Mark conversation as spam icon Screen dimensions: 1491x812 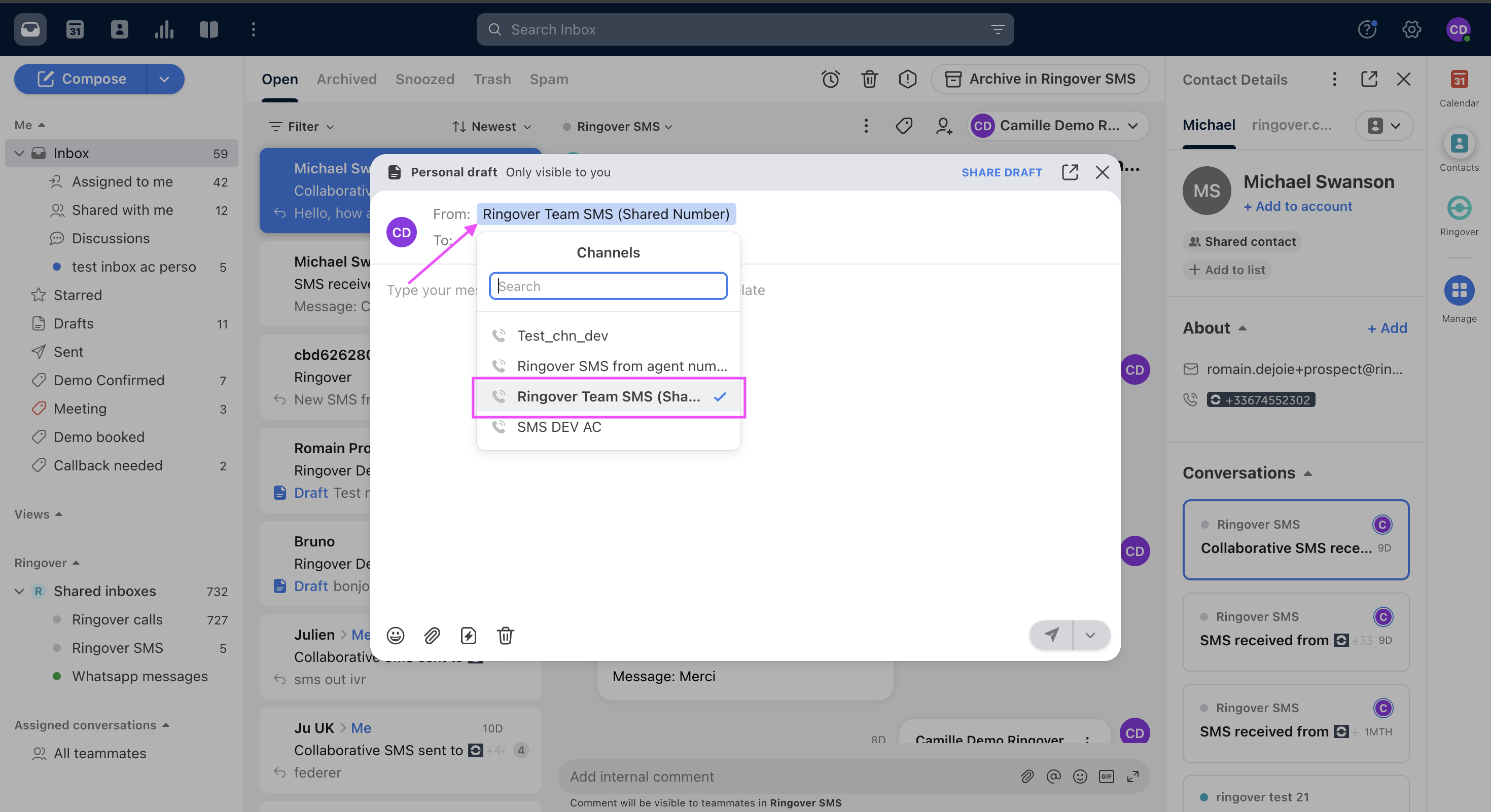click(x=908, y=79)
